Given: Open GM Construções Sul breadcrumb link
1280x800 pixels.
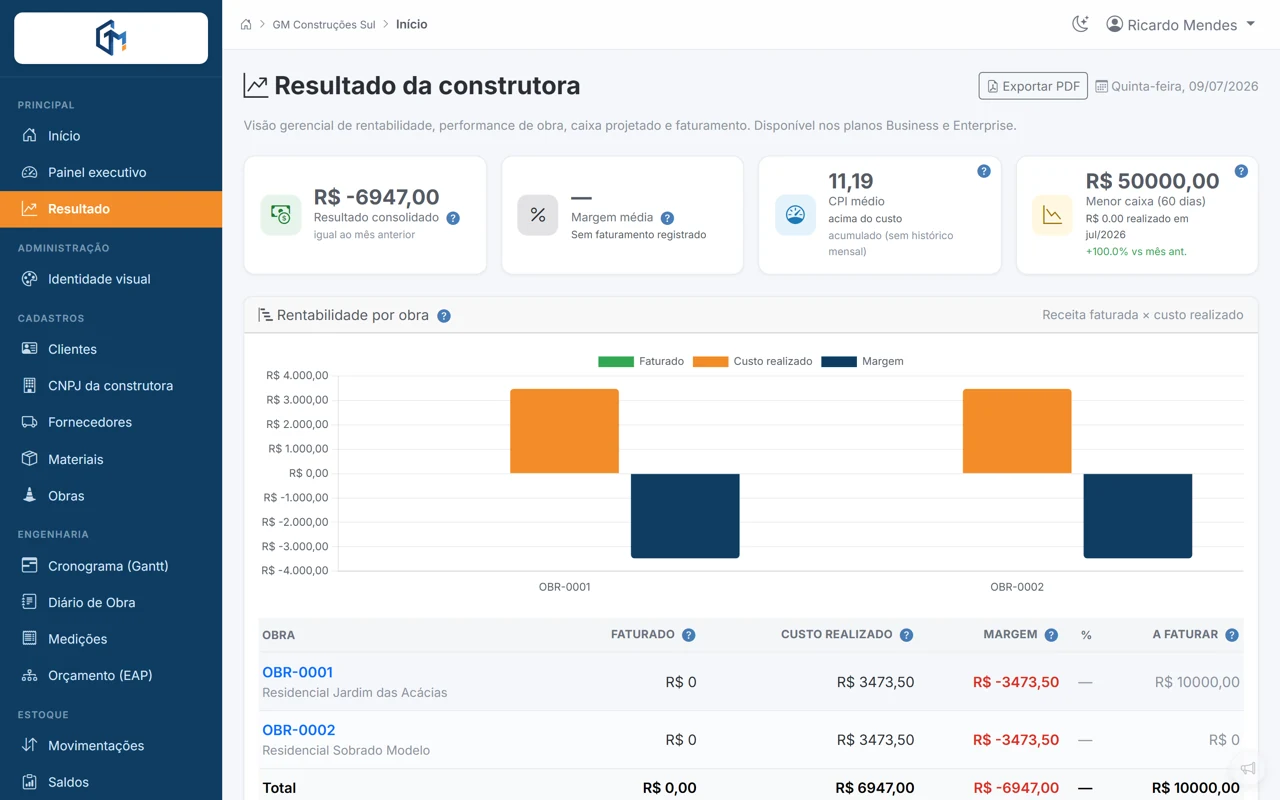Looking at the screenshot, I should (x=324, y=24).
